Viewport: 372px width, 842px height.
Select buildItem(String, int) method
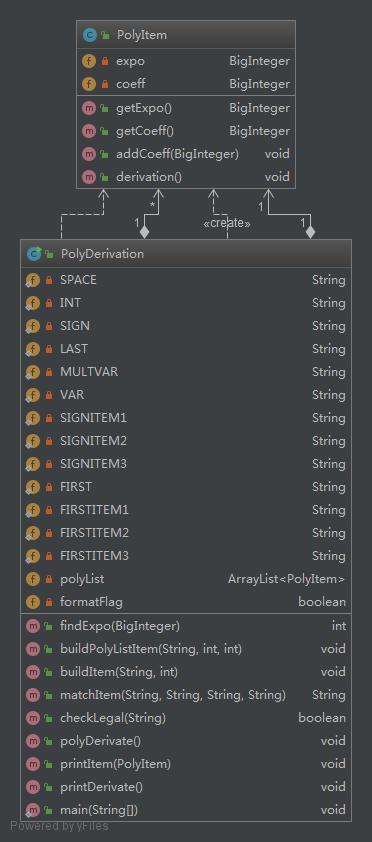coord(186,672)
